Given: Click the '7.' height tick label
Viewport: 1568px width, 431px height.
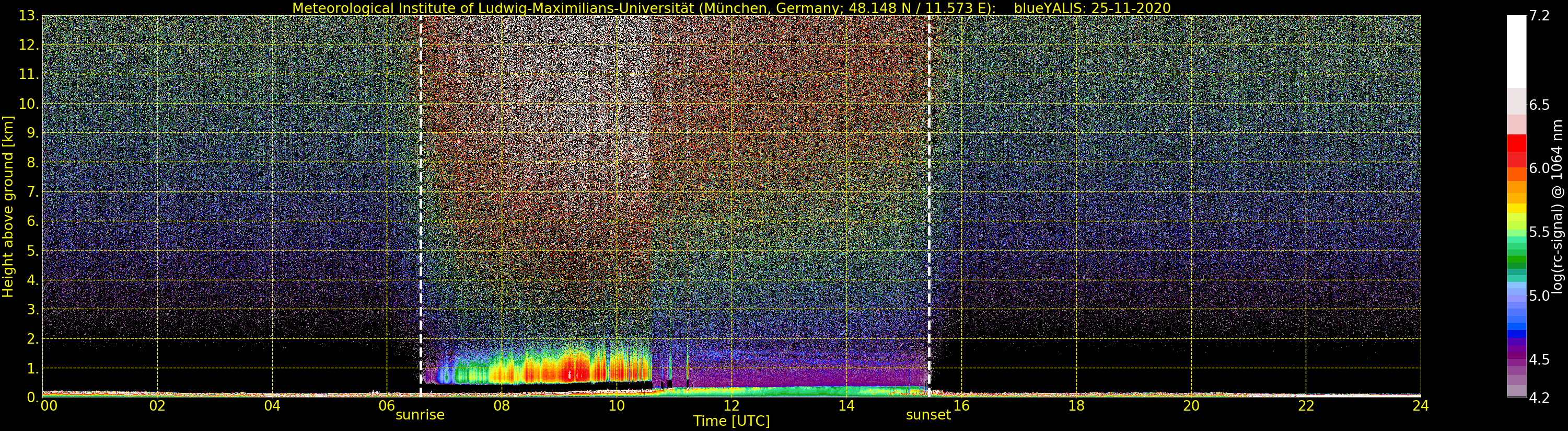Looking at the screenshot, I should [x=32, y=192].
